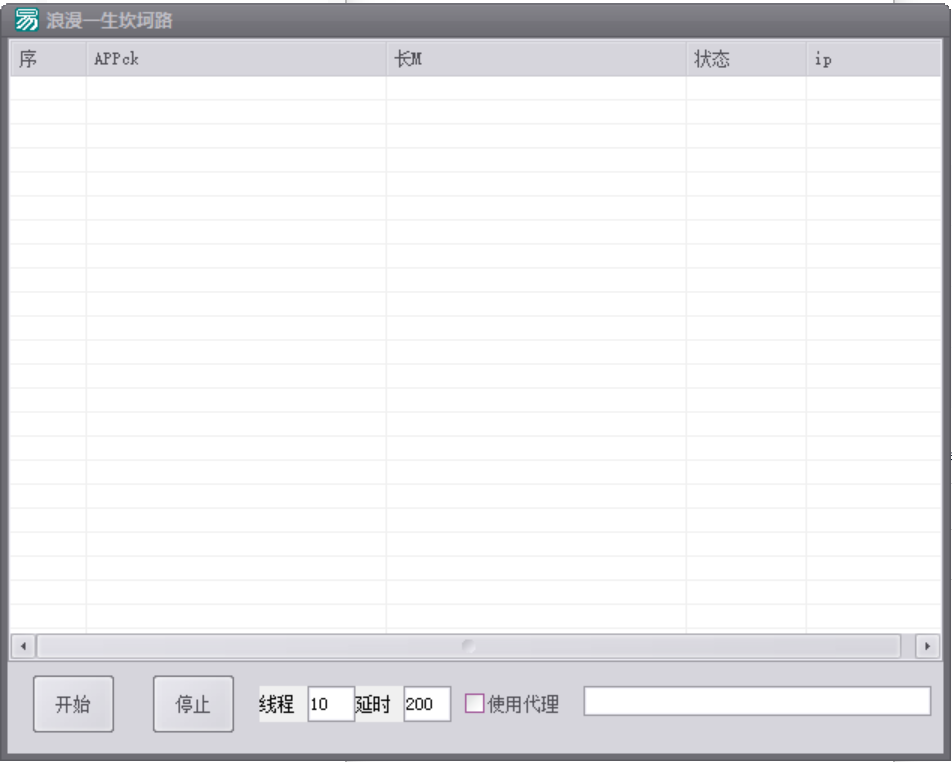Click the right scroll arrow of horizontal scrollbar
Viewport: 952px width, 762px height.
[x=928, y=646]
